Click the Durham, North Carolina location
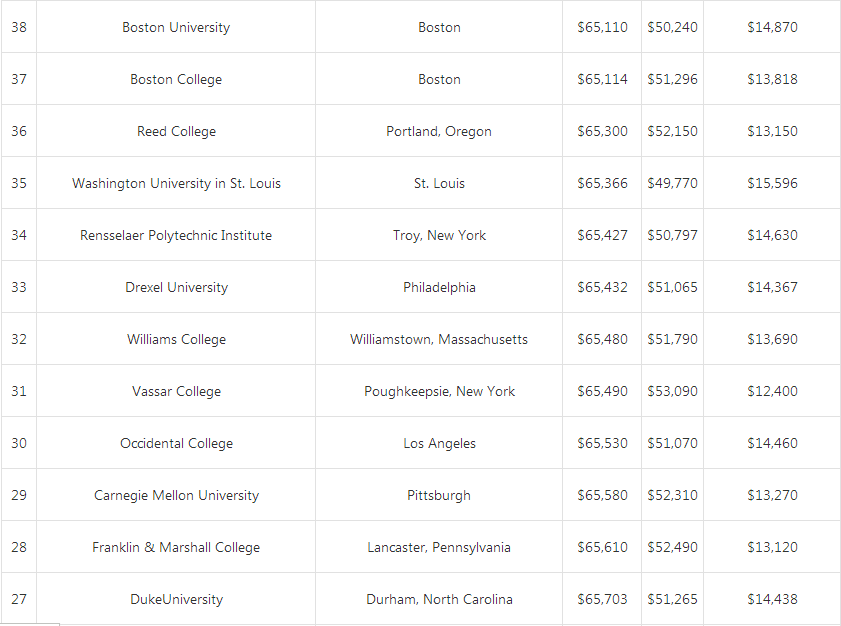 439,599
